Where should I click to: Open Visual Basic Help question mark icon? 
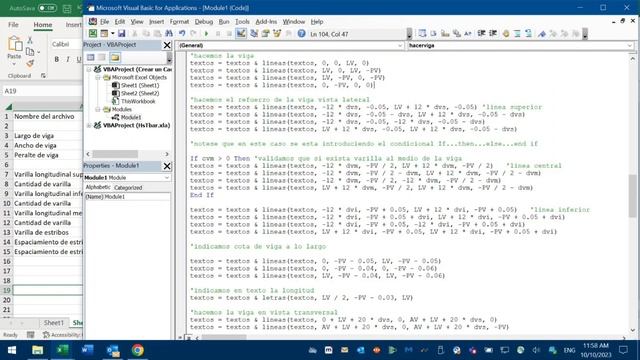coord(301,33)
